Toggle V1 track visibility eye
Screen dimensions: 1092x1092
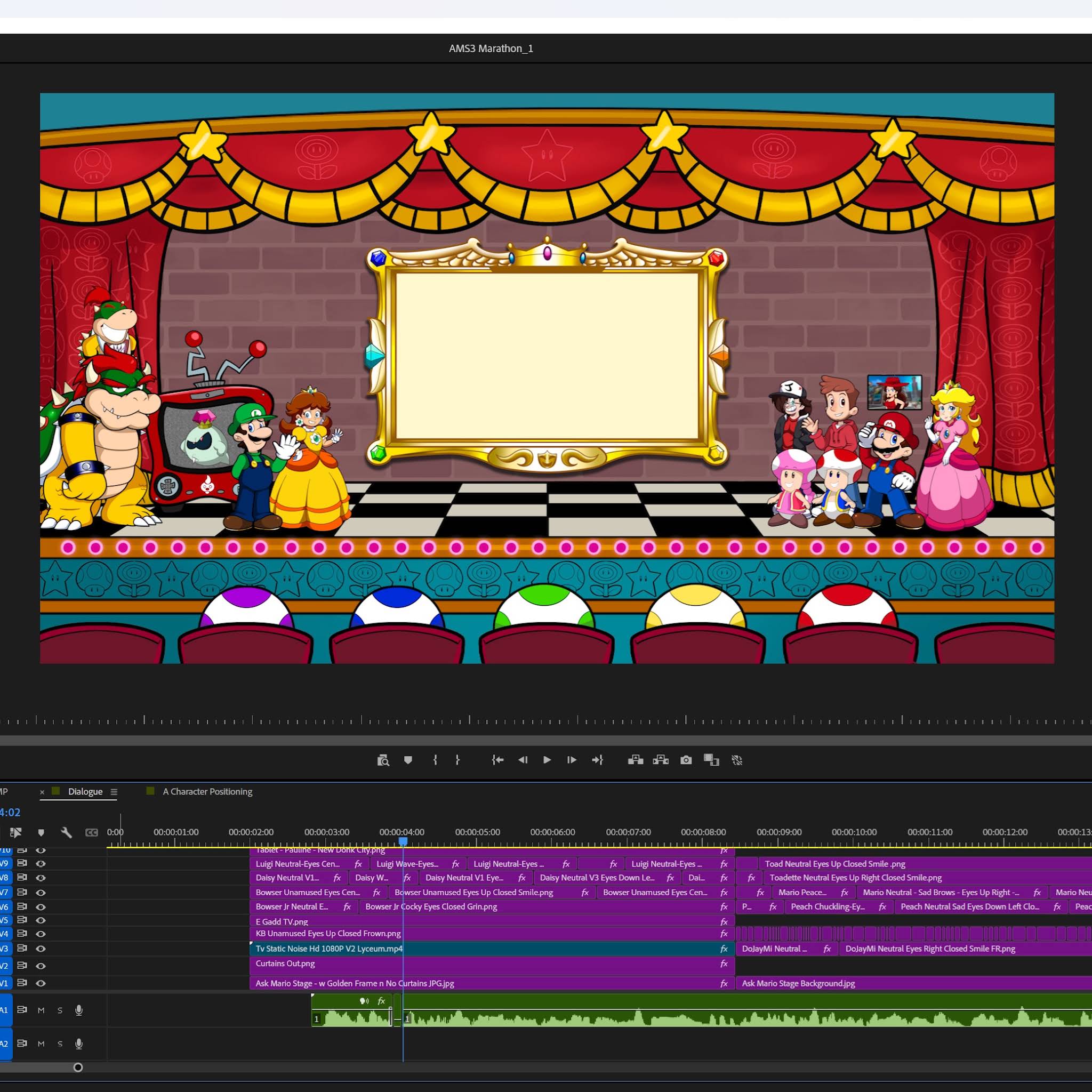pyautogui.click(x=41, y=983)
